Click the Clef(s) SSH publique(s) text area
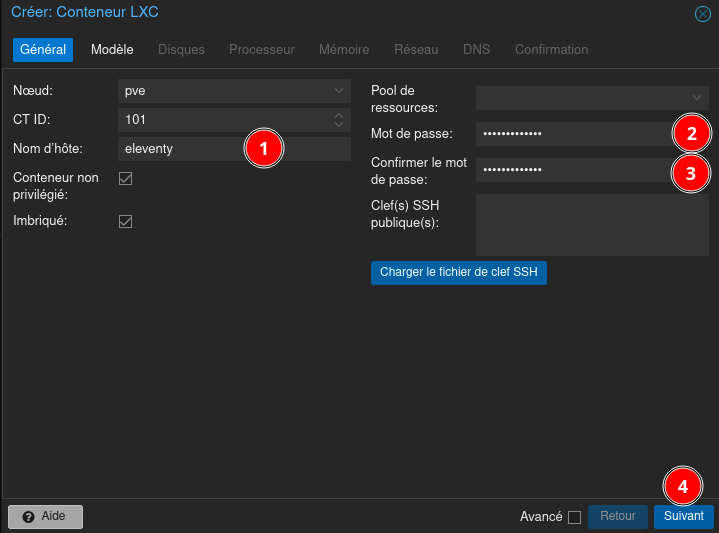Image resolution: width=719 pixels, height=533 pixels. (x=592, y=225)
